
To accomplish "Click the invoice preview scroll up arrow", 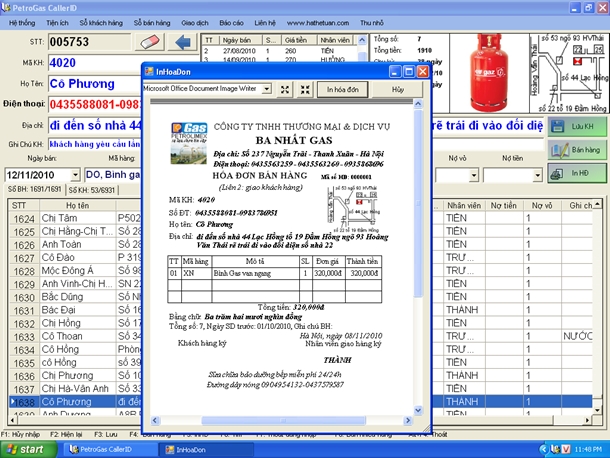I will pos(418,104).
